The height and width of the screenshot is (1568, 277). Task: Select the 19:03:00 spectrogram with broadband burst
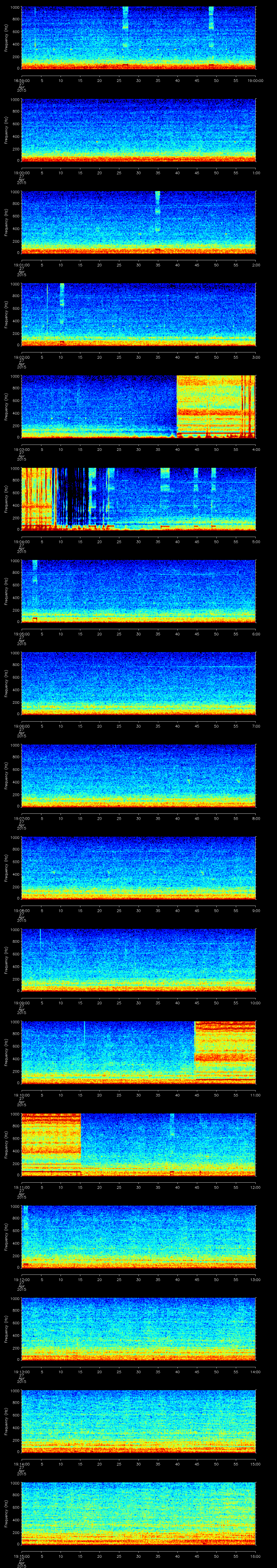(138, 407)
